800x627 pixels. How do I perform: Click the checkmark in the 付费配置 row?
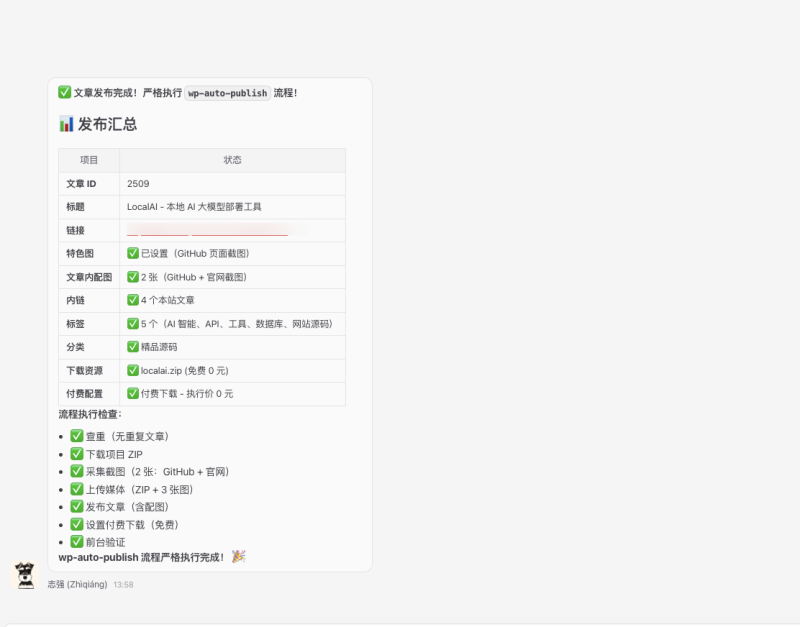[134, 393]
